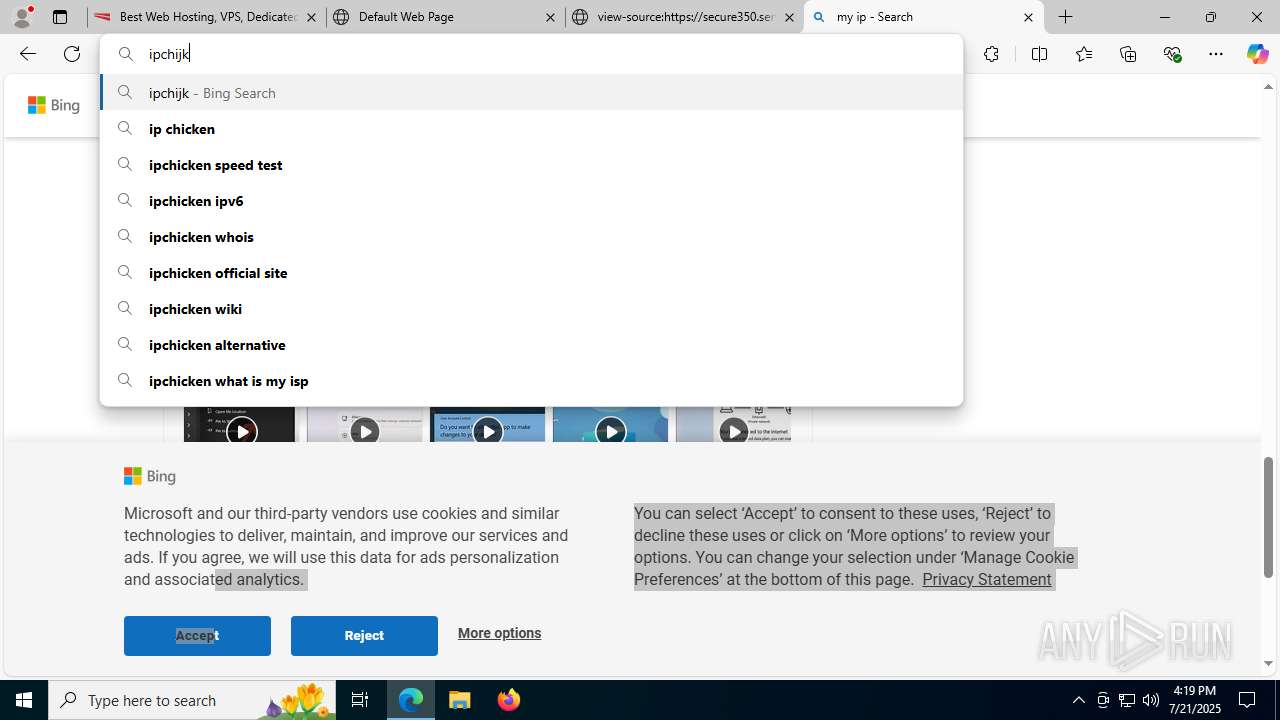Image resolution: width=1280 pixels, height=720 pixels.
Task: Open the Browser essentials heart icon
Action: pos(1172,54)
